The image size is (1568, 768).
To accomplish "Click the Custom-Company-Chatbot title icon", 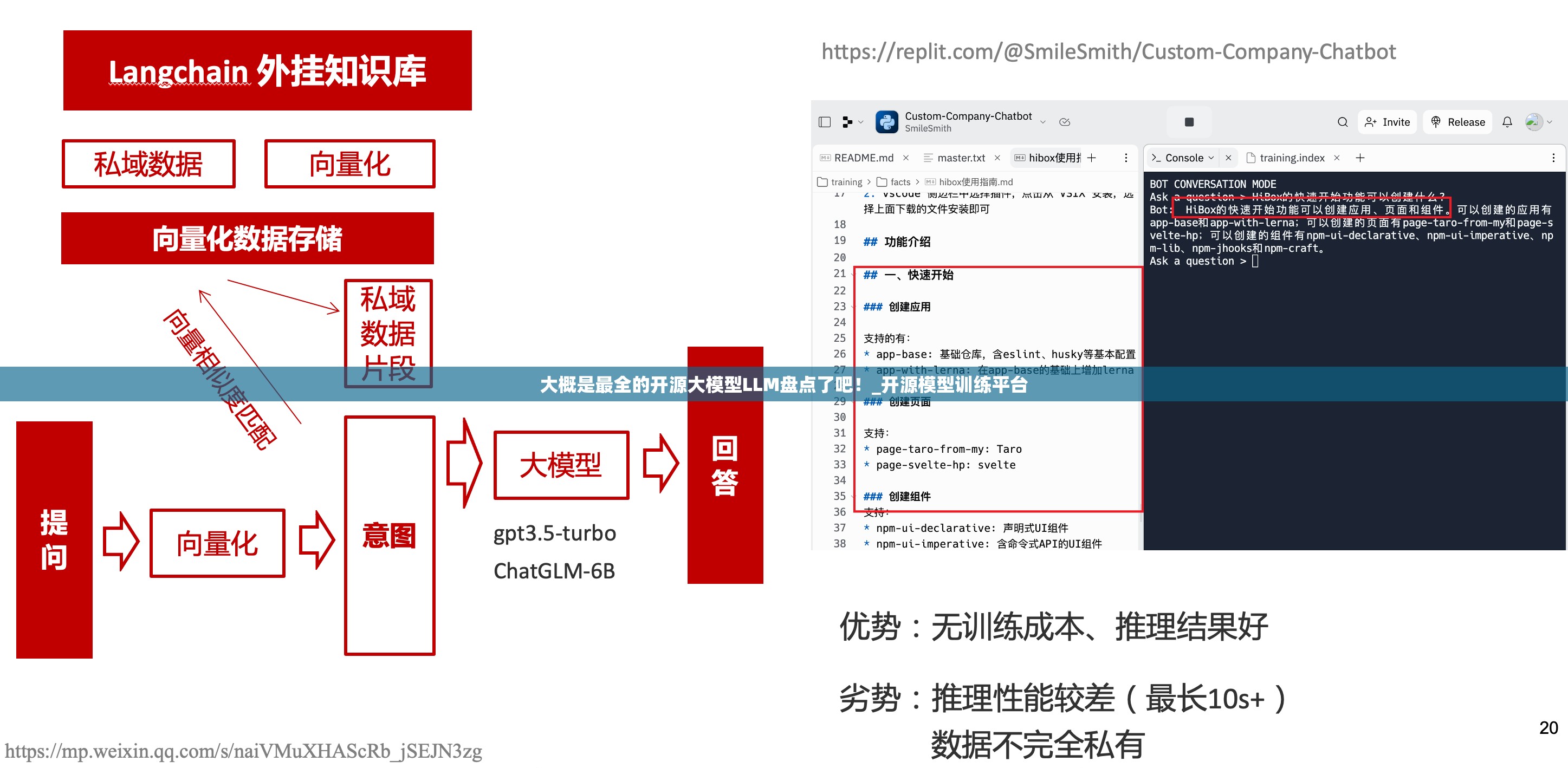I will [886, 122].
